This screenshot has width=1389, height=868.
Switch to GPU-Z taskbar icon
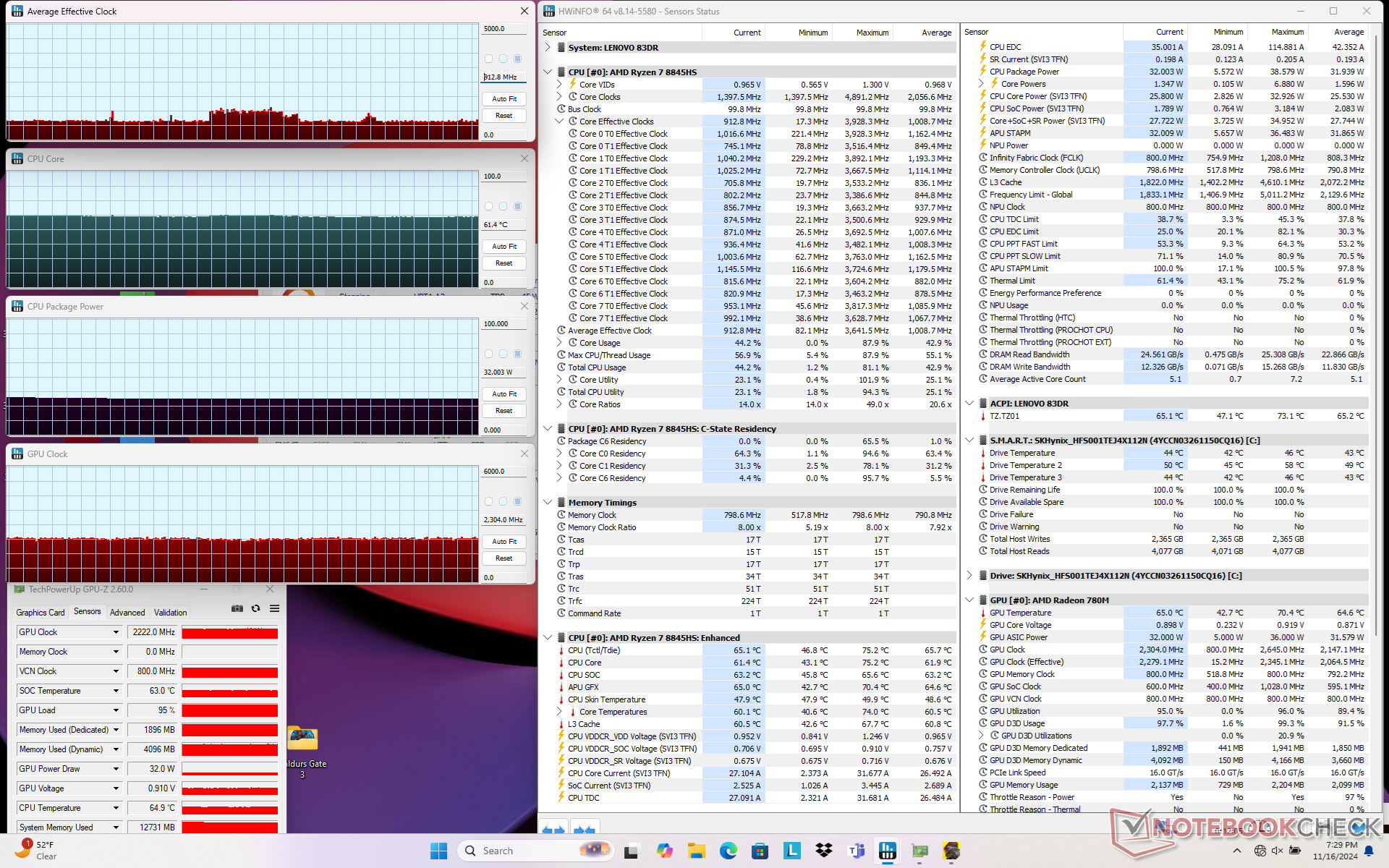pyautogui.click(x=919, y=851)
